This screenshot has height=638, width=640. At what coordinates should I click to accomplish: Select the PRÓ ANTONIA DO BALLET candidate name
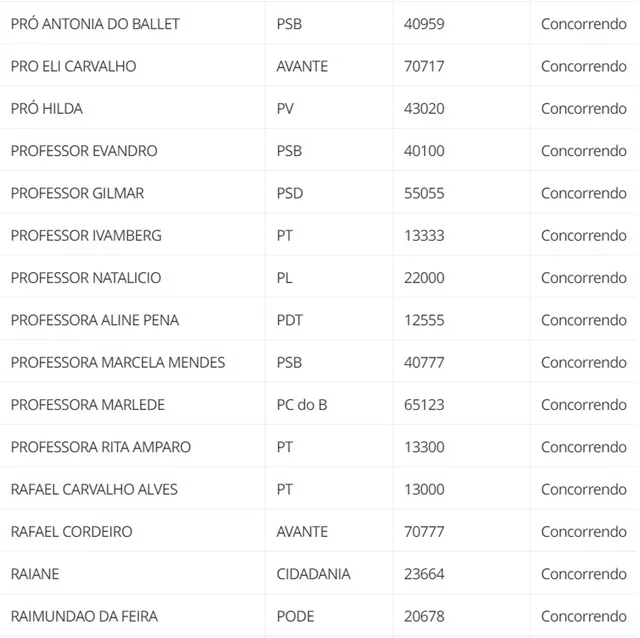(95, 24)
